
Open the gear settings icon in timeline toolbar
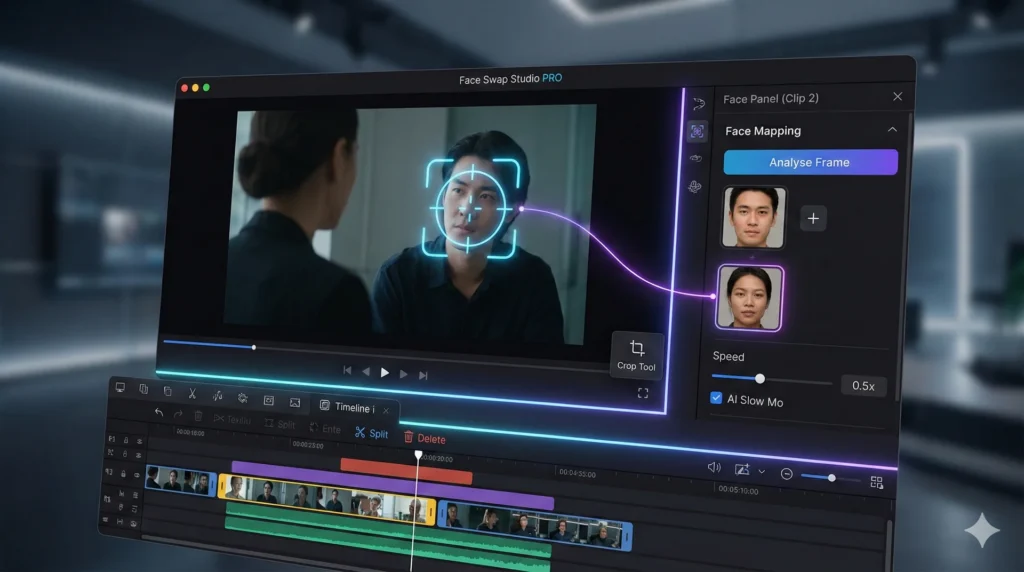[x=242, y=398]
